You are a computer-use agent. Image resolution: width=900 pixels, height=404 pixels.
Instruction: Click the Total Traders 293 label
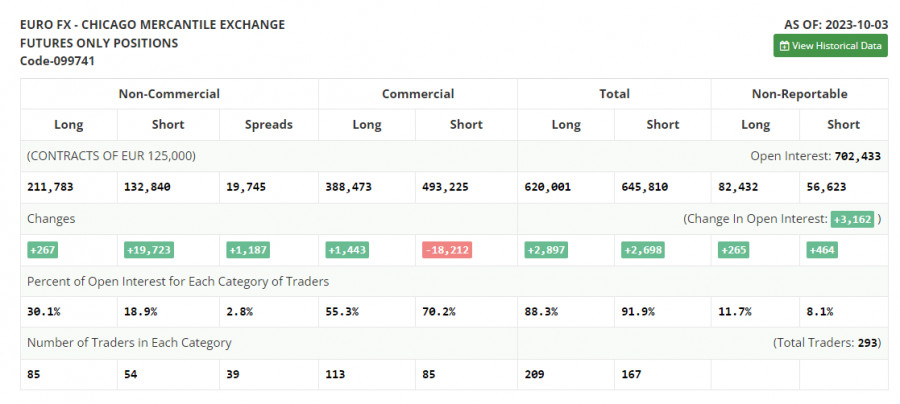[826, 343]
